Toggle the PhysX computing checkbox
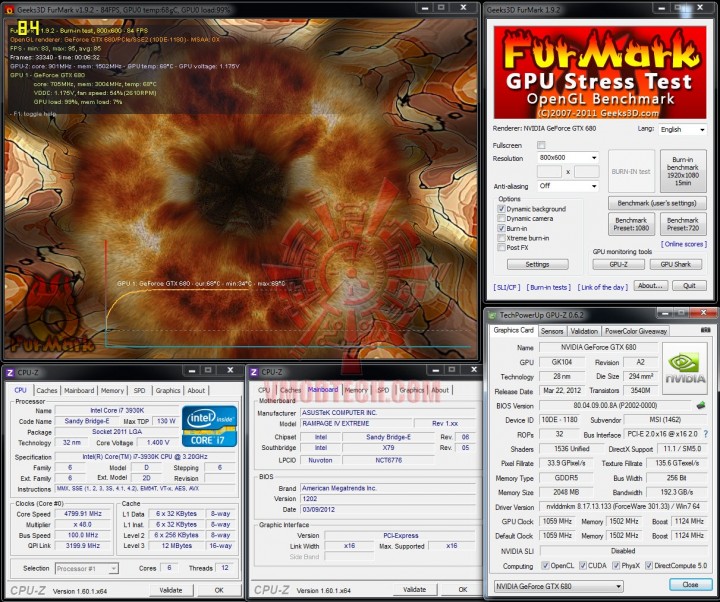Screen dimensions: 720x602 616,565
